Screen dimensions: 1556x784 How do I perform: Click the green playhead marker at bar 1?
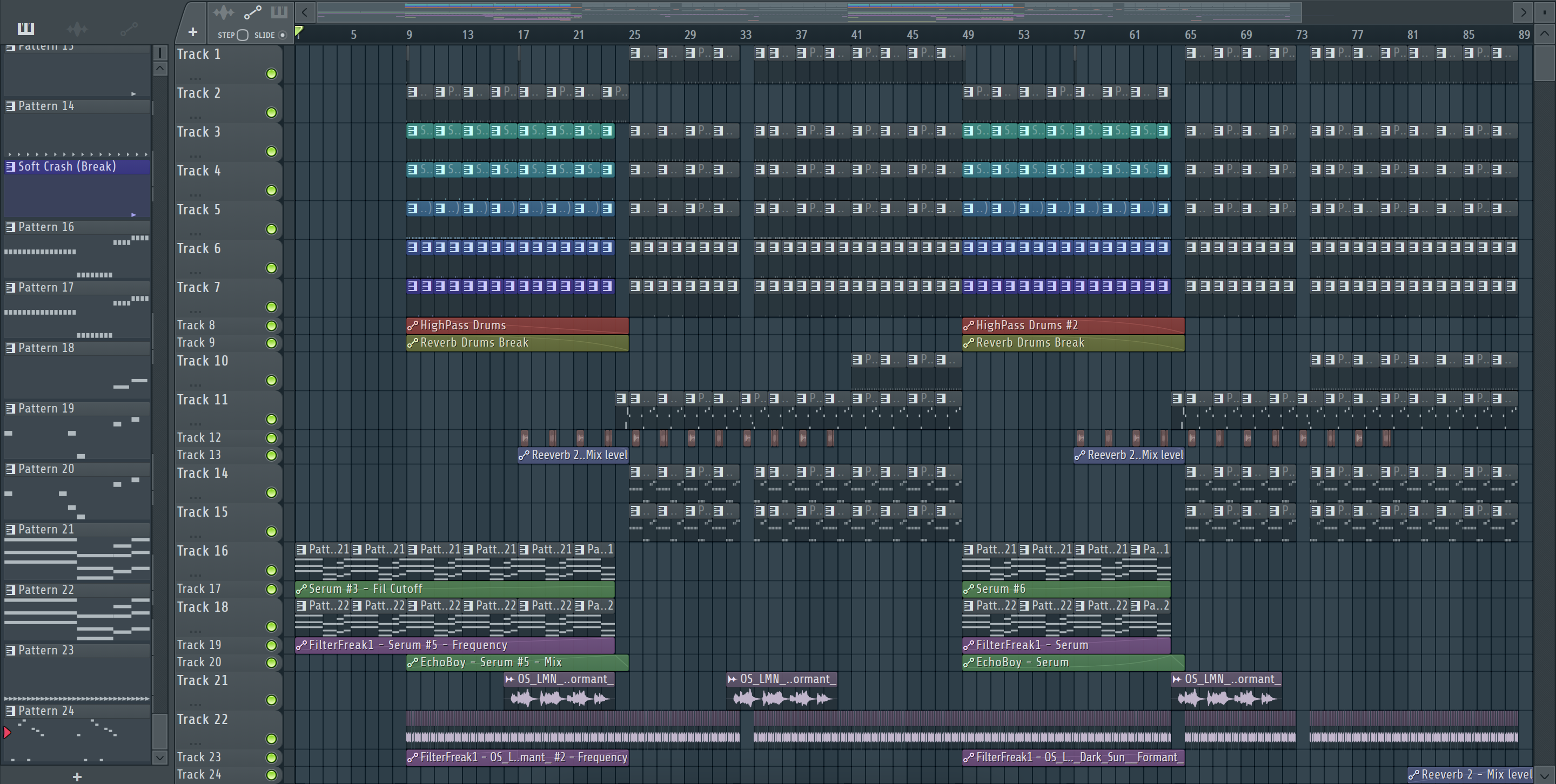pos(298,31)
